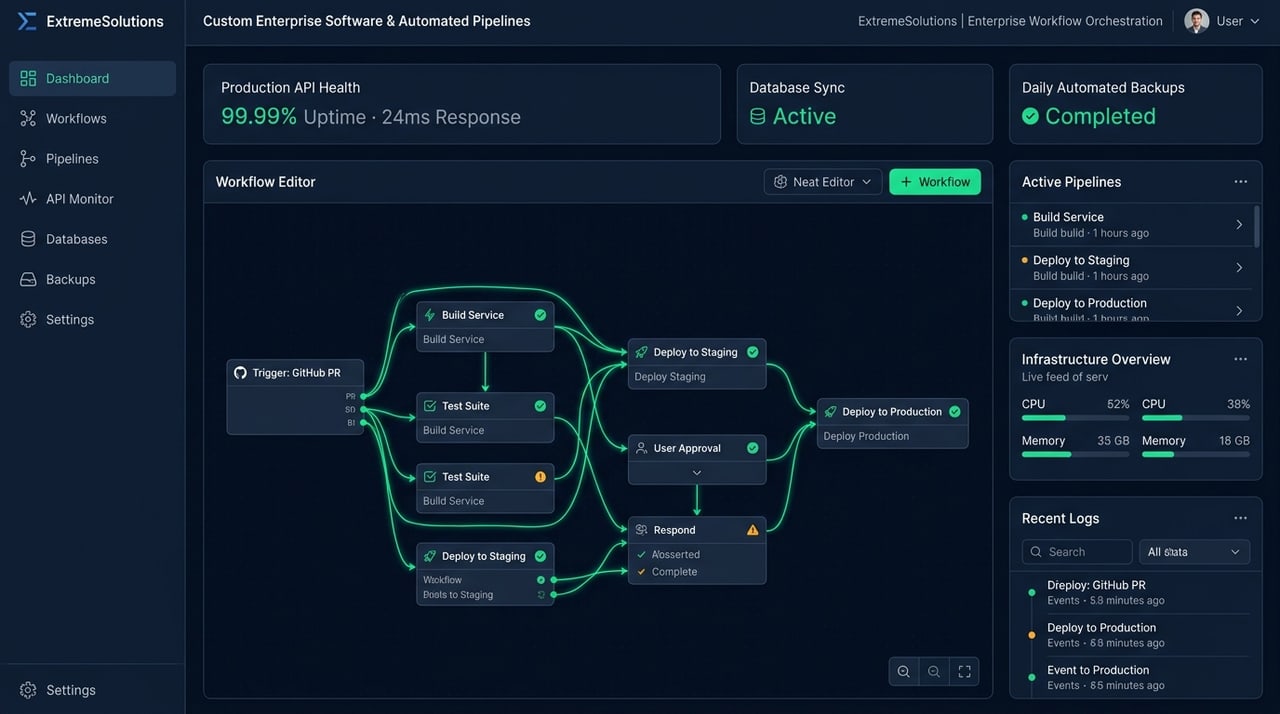
Task: Open the Pipelines sidebar section
Action: pos(92,158)
